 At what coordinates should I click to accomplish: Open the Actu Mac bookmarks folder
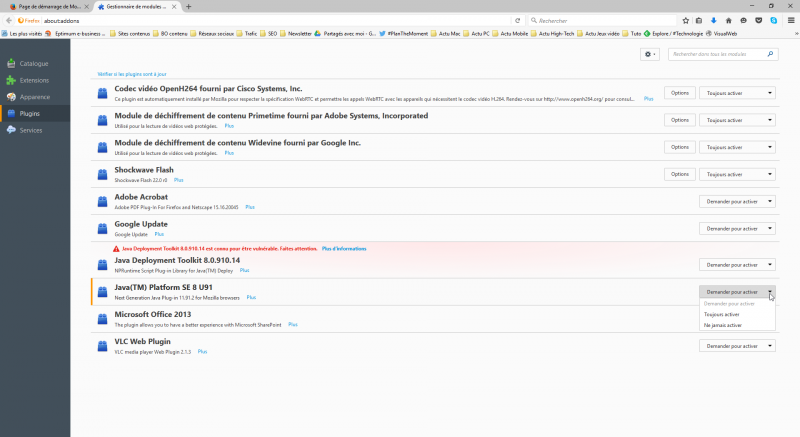click(x=445, y=34)
